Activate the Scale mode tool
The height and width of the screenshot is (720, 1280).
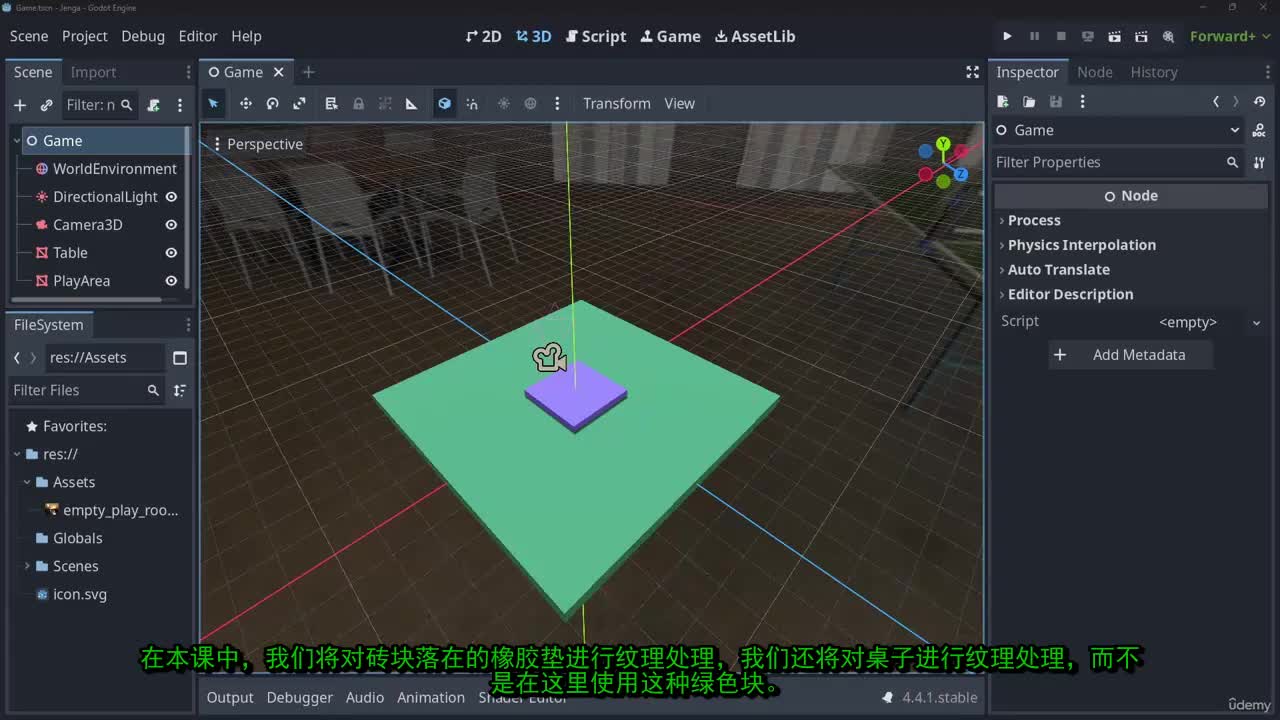pyautogui.click(x=299, y=104)
